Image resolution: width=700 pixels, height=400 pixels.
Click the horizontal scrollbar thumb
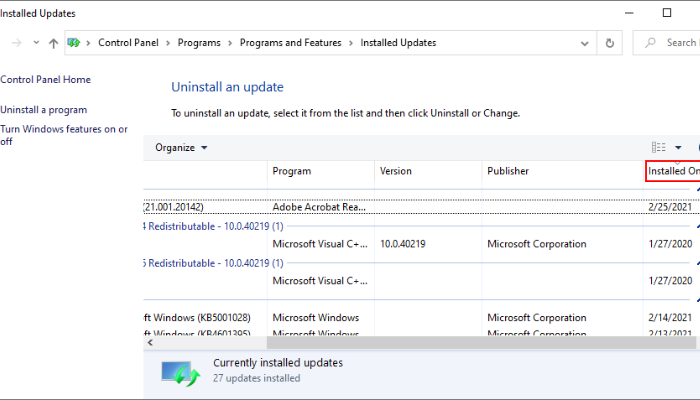[481, 343]
